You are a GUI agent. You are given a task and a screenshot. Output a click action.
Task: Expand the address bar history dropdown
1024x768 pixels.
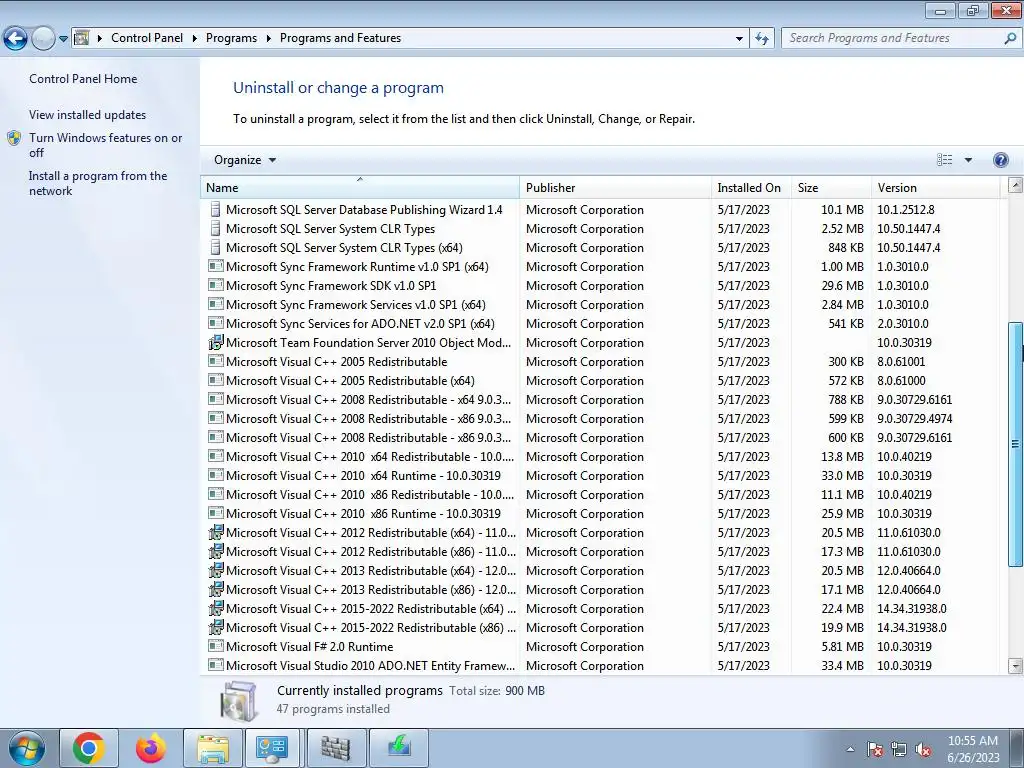point(739,39)
